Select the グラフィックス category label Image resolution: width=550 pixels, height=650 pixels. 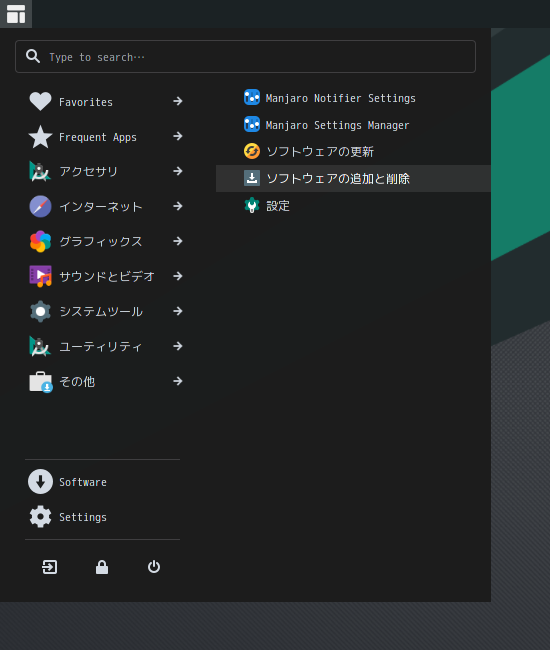[101, 241]
